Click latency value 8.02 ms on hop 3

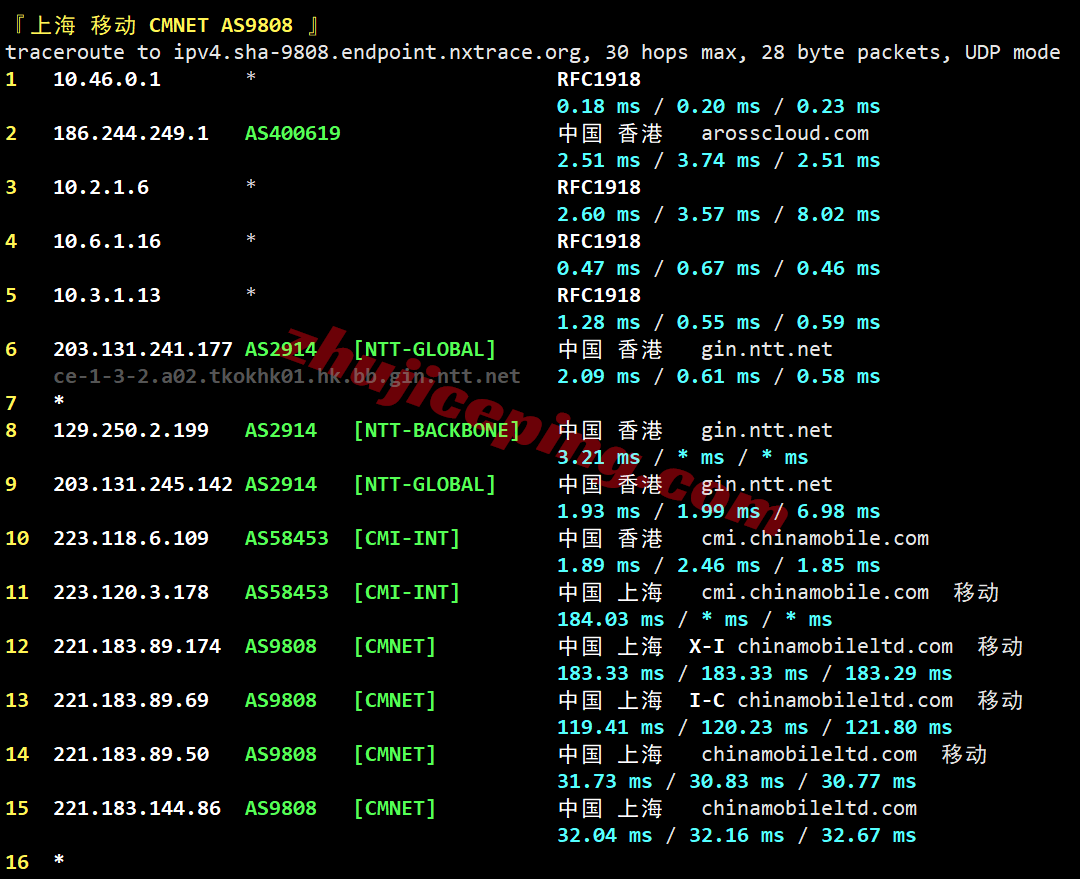[838, 214]
